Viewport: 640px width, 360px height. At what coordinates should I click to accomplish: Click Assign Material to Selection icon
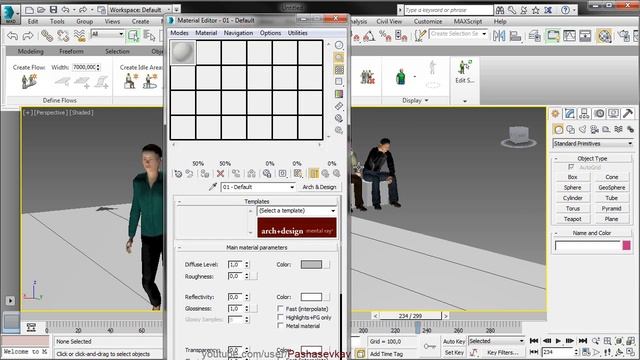tap(205, 173)
